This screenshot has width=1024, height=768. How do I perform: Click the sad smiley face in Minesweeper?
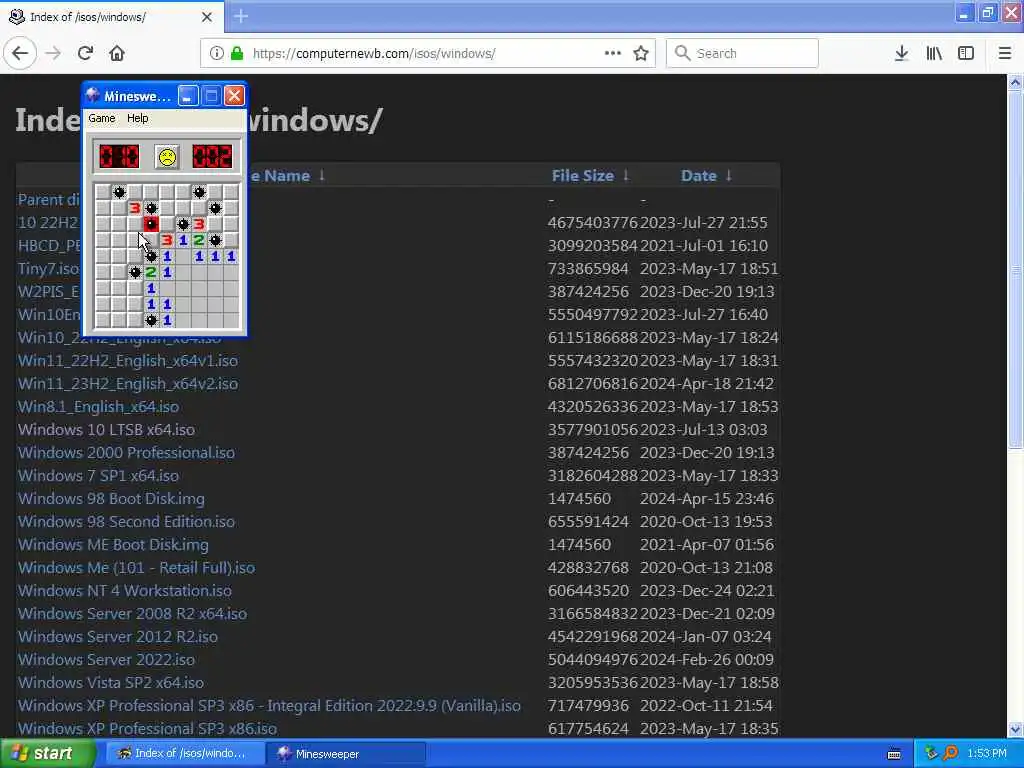point(167,157)
